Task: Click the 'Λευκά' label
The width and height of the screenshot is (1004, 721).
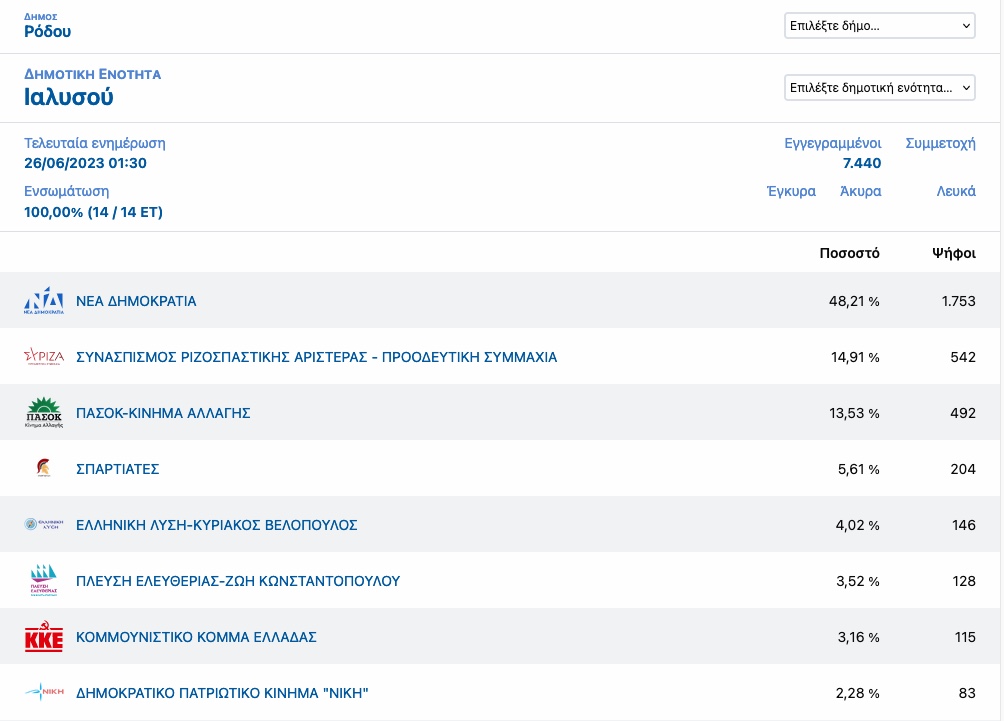Action: click(956, 191)
